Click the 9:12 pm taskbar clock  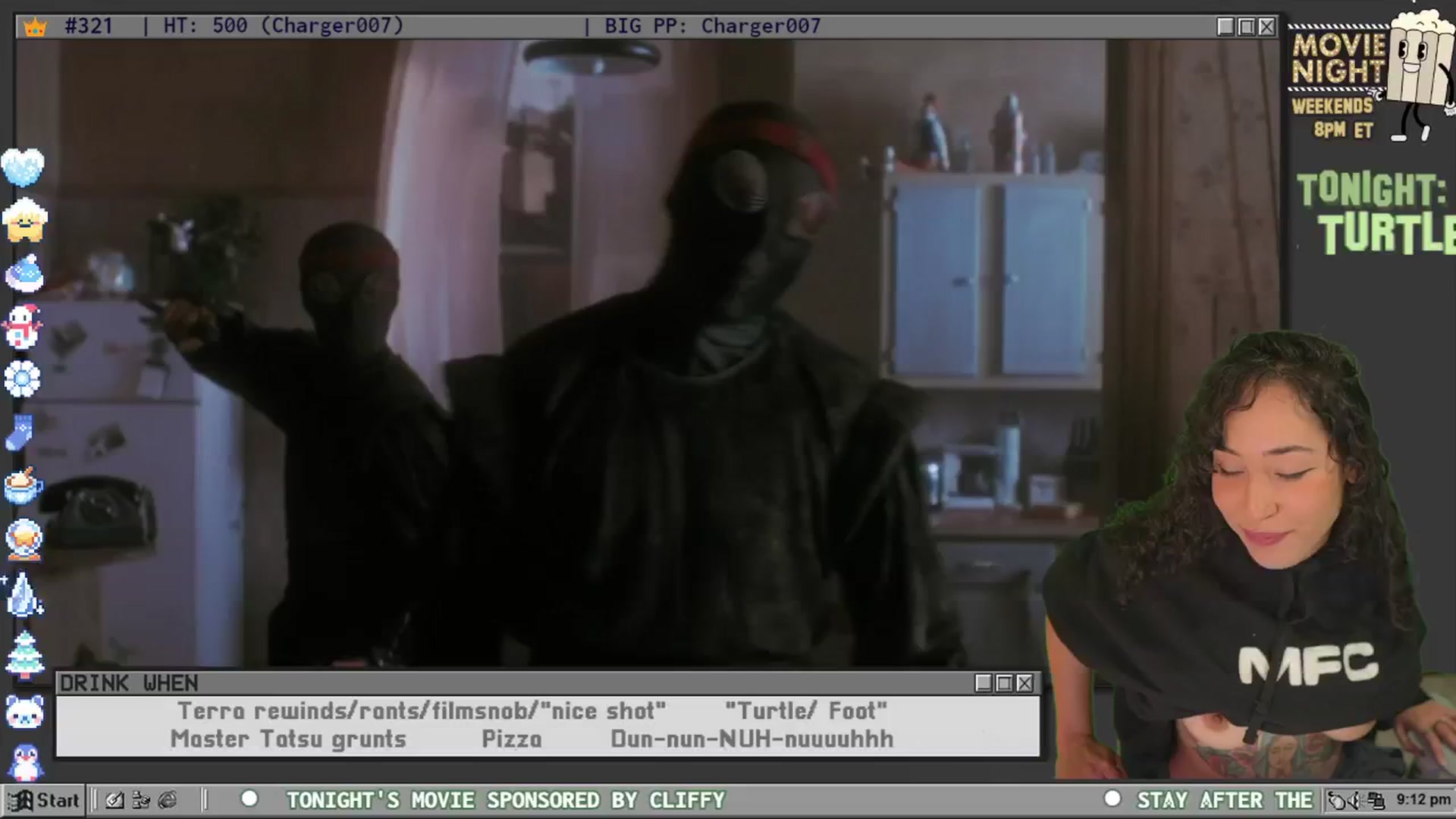point(1423,800)
